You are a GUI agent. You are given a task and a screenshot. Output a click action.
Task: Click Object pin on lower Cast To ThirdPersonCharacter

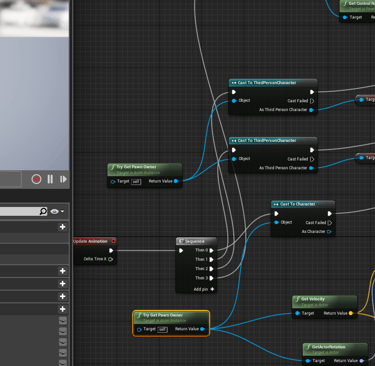pyautogui.click(x=234, y=159)
